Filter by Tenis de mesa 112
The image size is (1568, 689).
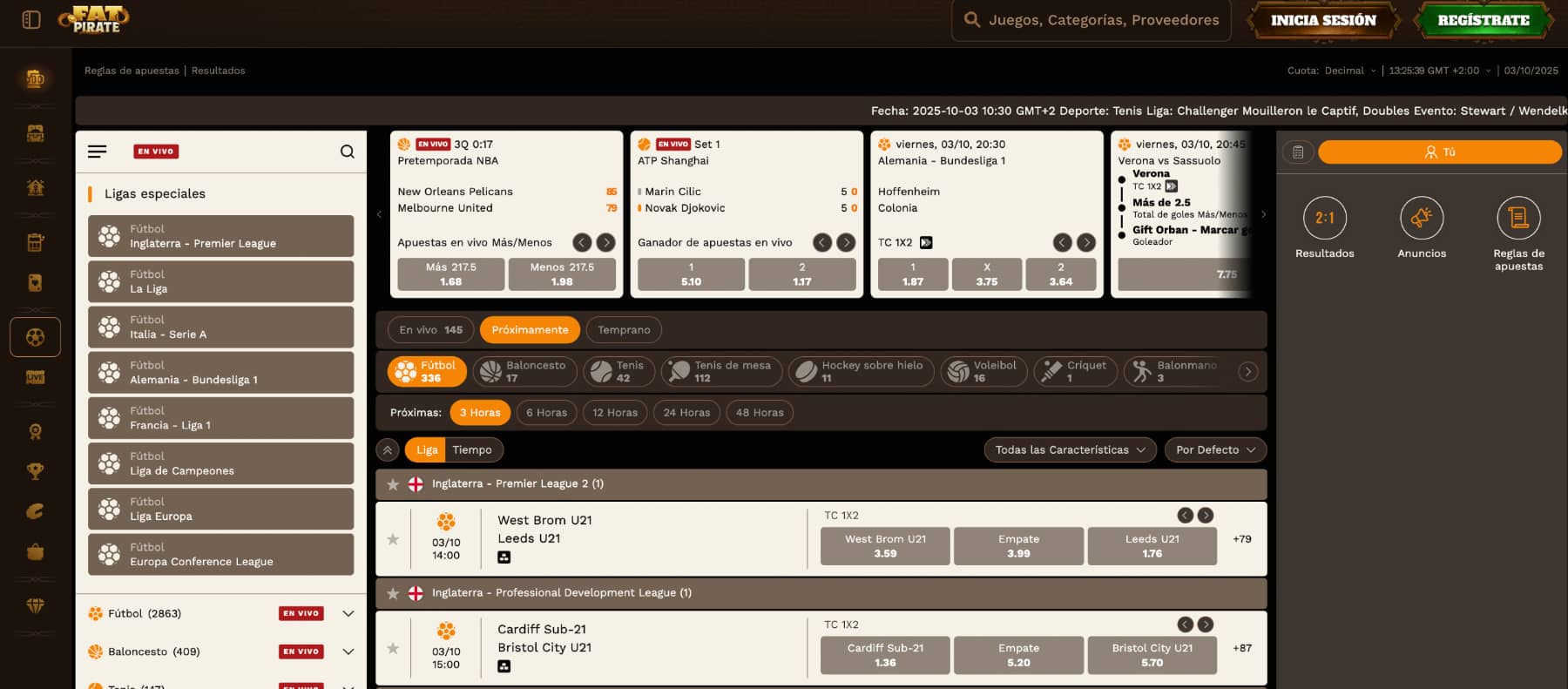(721, 372)
